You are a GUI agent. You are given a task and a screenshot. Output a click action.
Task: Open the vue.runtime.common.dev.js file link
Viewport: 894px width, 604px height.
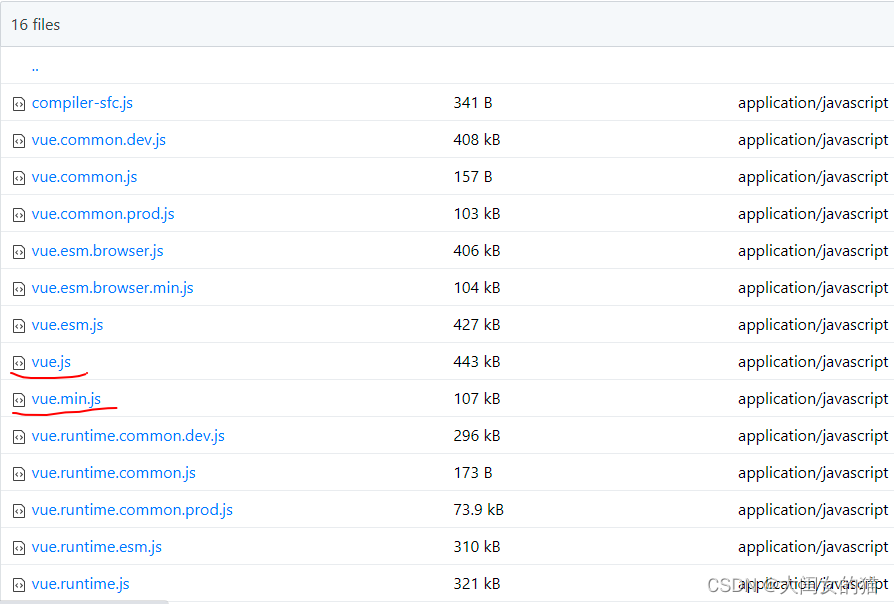128,436
